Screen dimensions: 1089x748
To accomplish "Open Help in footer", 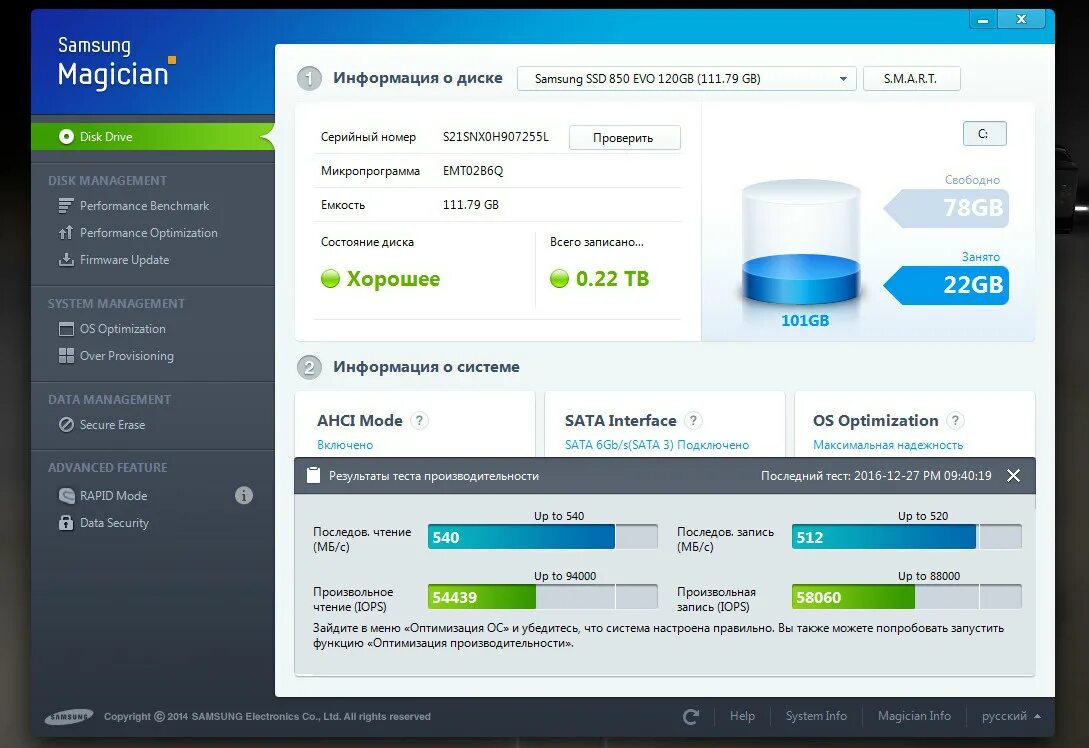I will [x=742, y=716].
